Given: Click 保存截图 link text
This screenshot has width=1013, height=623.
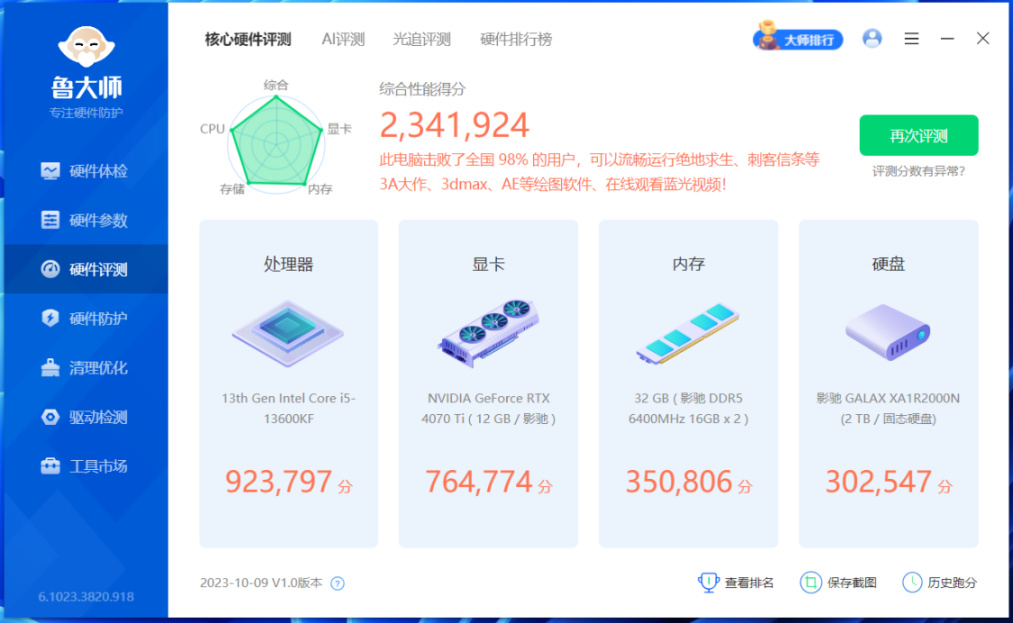Looking at the screenshot, I should tap(851, 583).
